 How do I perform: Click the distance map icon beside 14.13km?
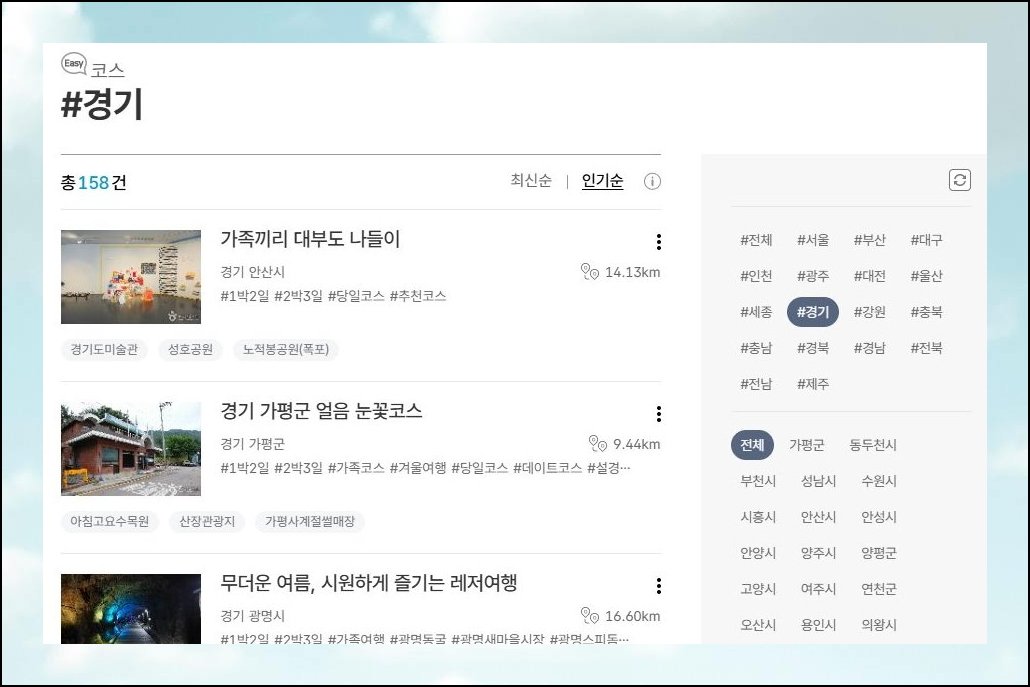590,271
